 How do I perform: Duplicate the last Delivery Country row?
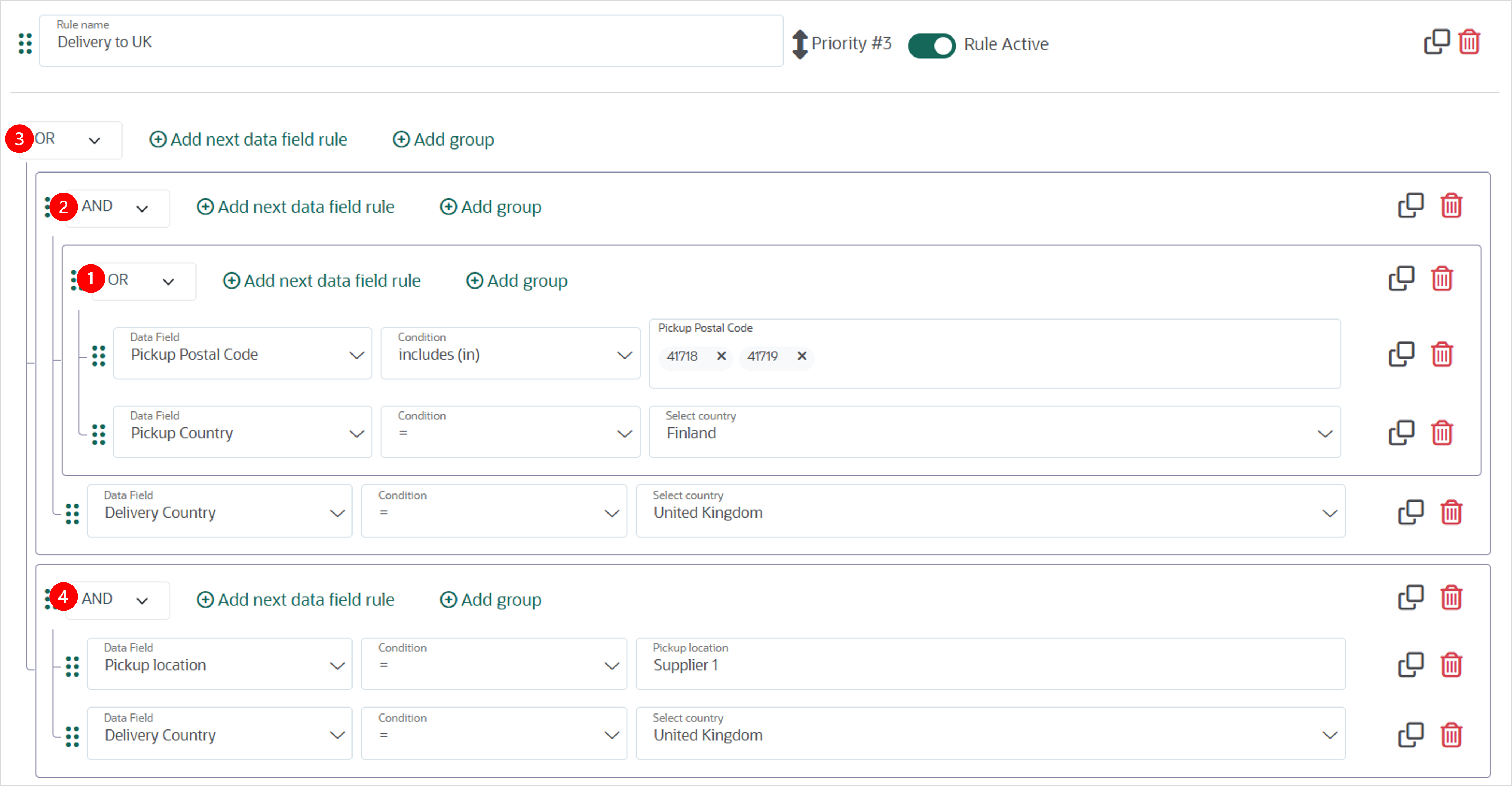point(1410,734)
